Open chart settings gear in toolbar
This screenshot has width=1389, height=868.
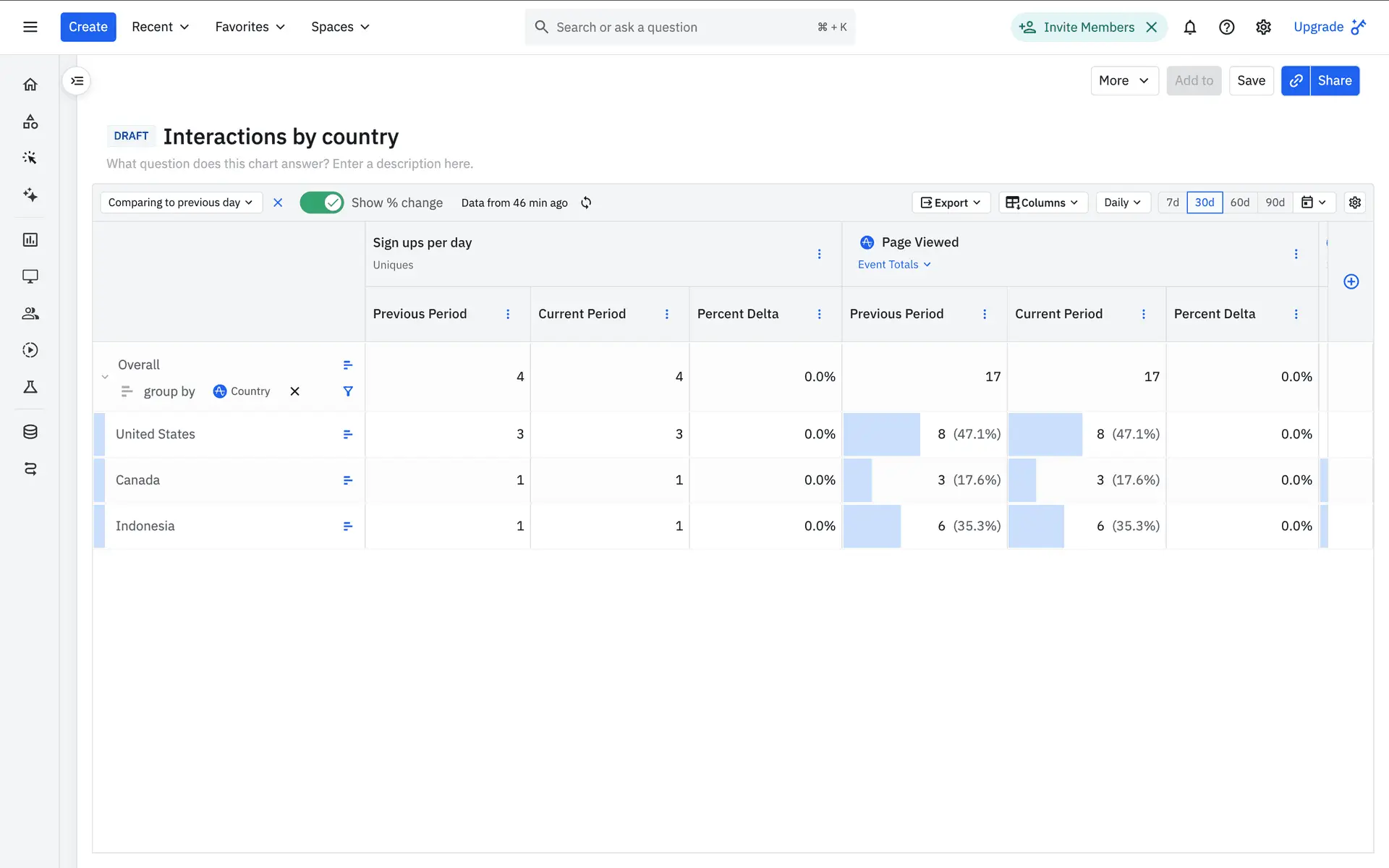[x=1354, y=203]
